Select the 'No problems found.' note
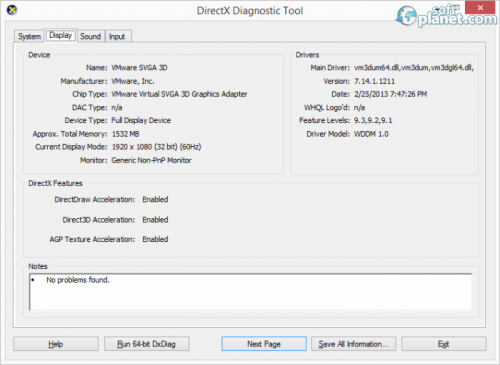The height and width of the screenshot is (365, 500). [x=78, y=280]
